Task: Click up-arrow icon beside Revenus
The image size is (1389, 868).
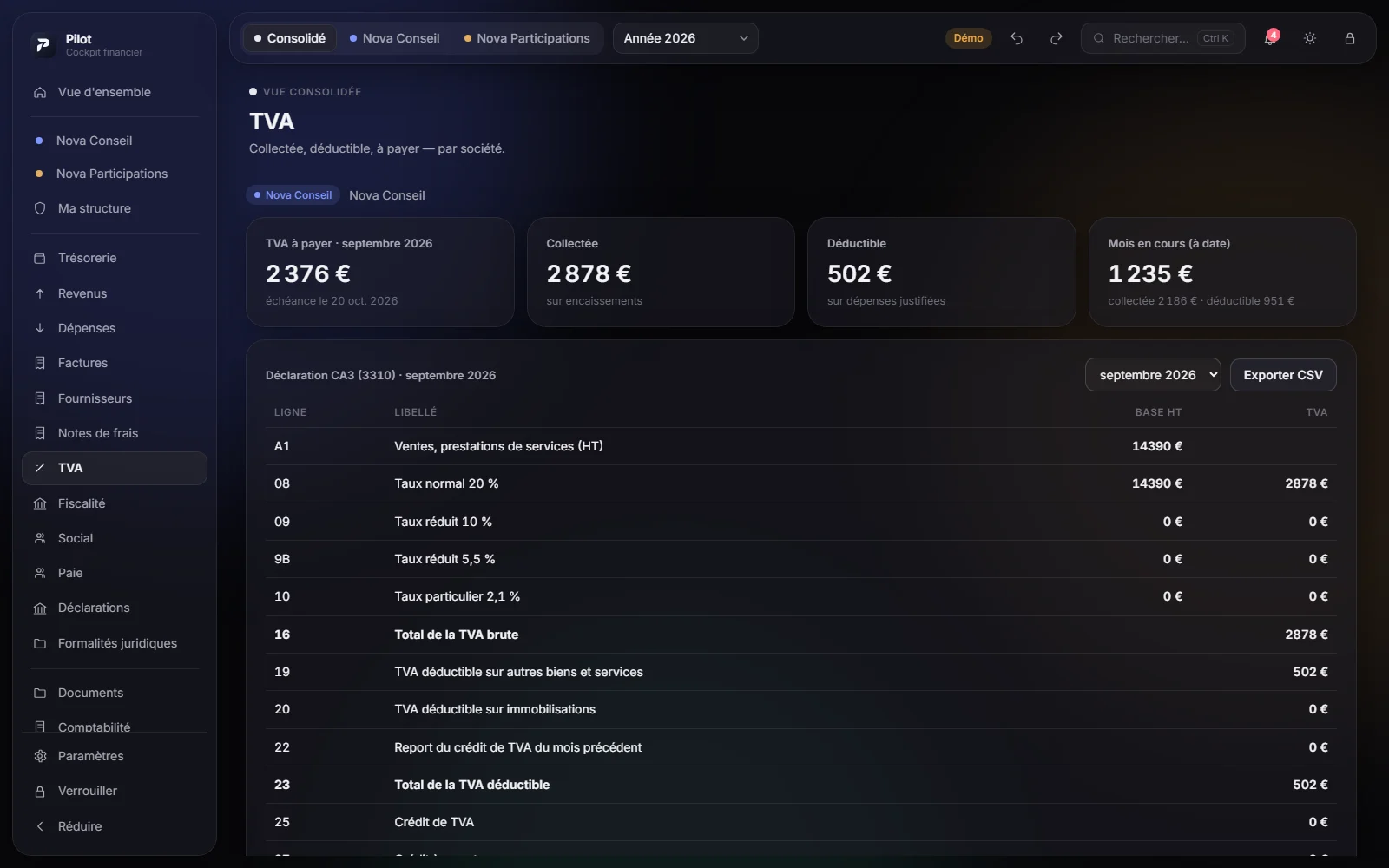Action: (x=40, y=293)
